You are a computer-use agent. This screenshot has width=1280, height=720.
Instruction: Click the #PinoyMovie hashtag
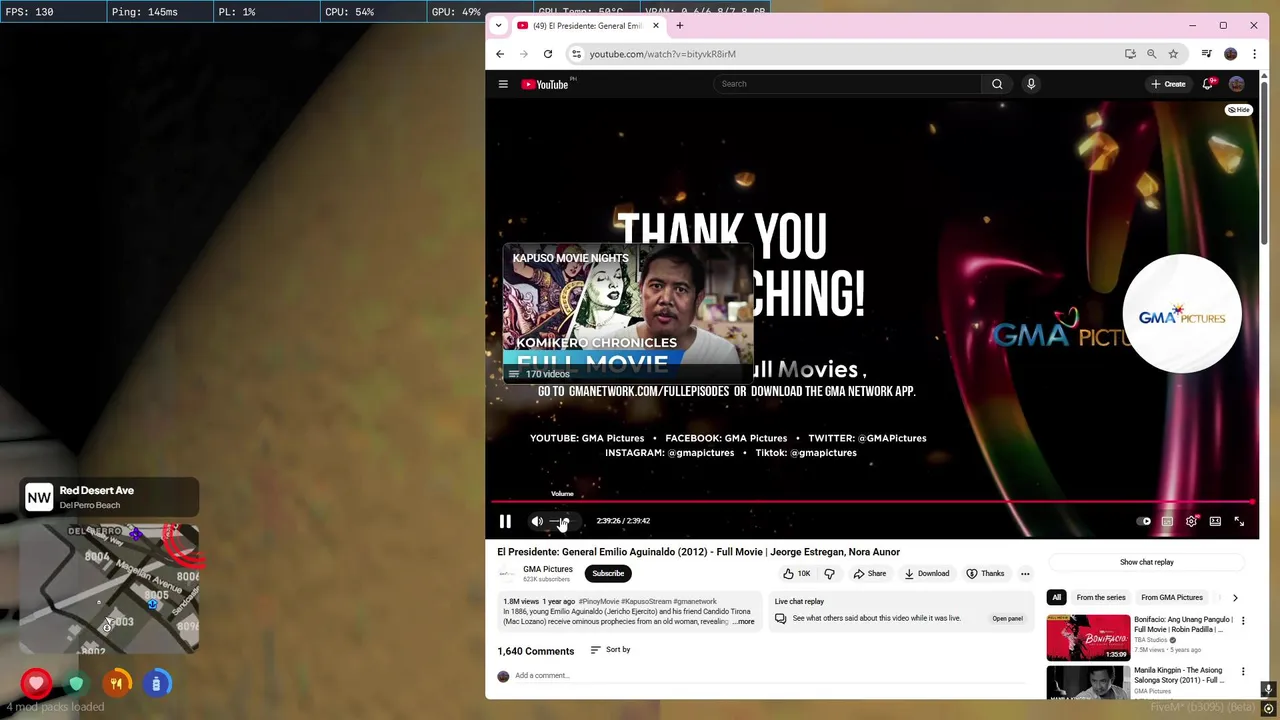pyautogui.click(x=598, y=602)
